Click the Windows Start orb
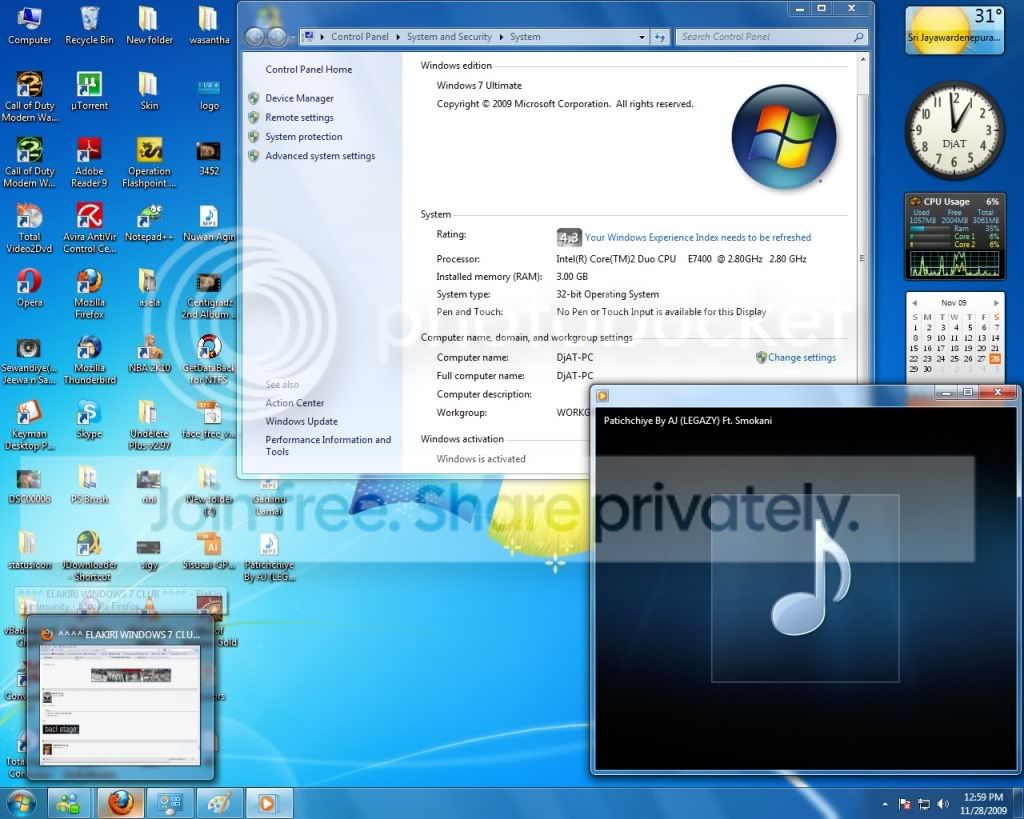The image size is (1024, 819). pos(20,803)
